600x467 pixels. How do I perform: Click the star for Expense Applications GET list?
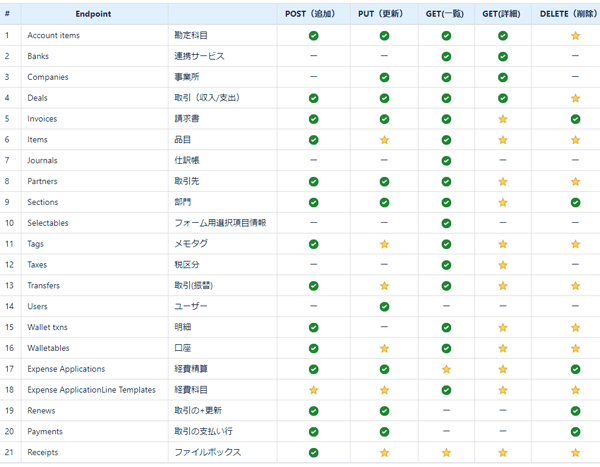(x=446, y=369)
